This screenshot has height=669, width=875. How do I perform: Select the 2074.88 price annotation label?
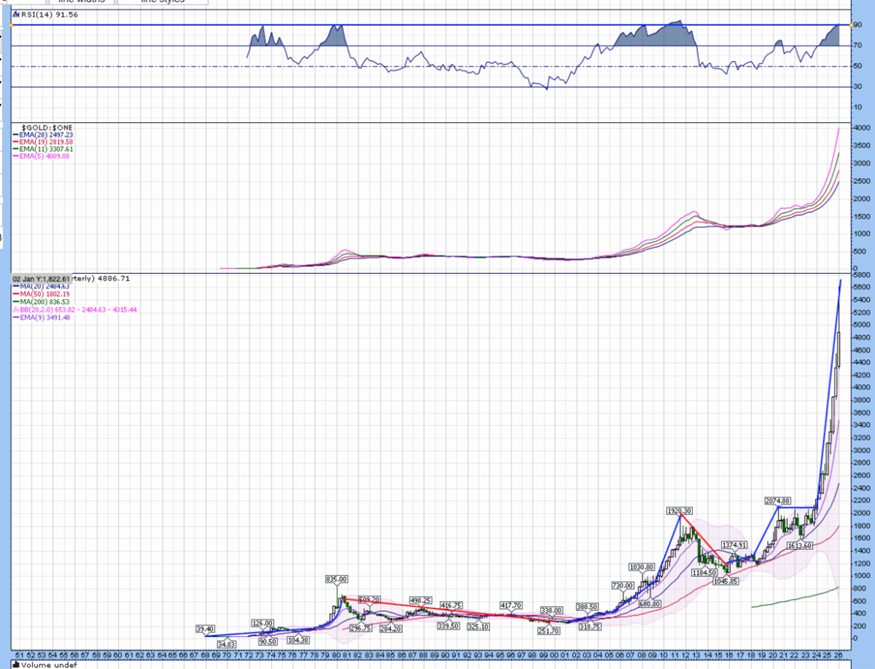[x=778, y=501]
